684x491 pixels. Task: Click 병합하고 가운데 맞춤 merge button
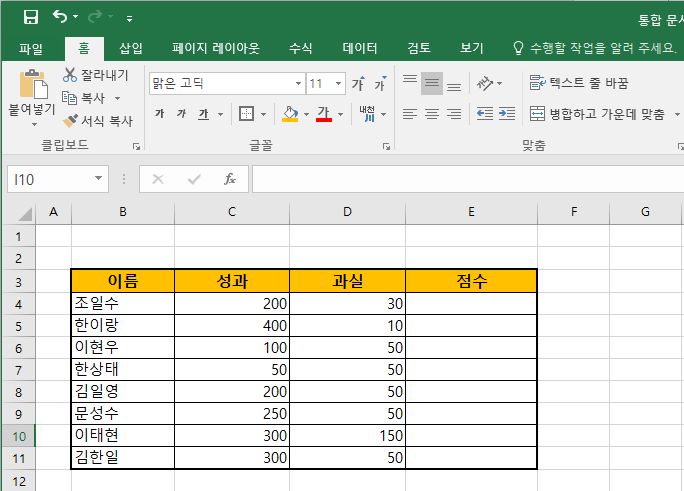pyautogui.click(x=598, y=114)
